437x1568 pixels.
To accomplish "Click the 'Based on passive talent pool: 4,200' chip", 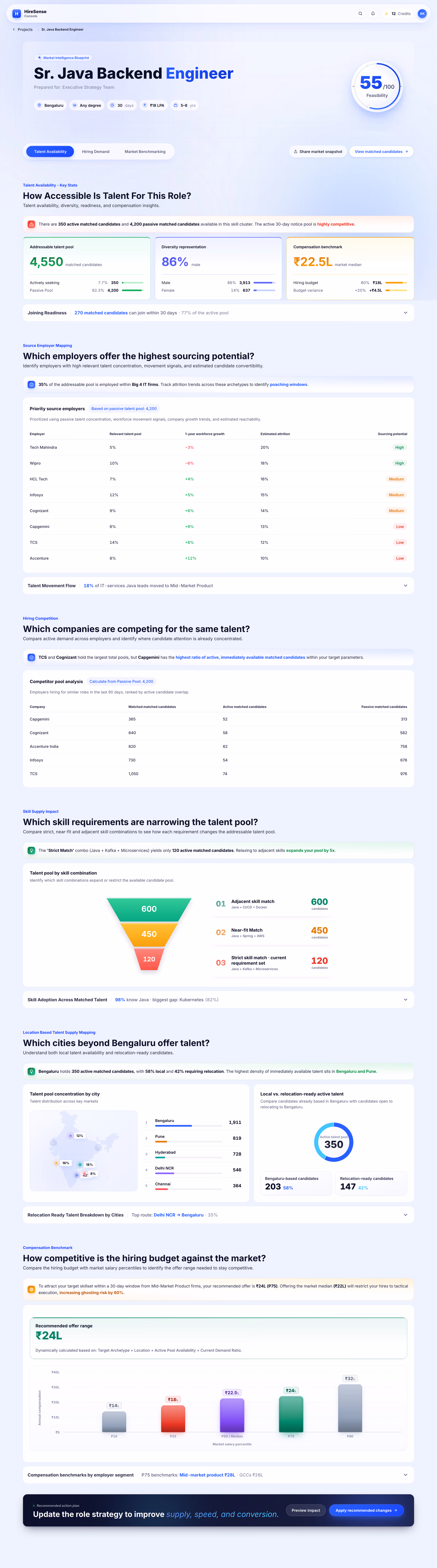I will 124,408.
